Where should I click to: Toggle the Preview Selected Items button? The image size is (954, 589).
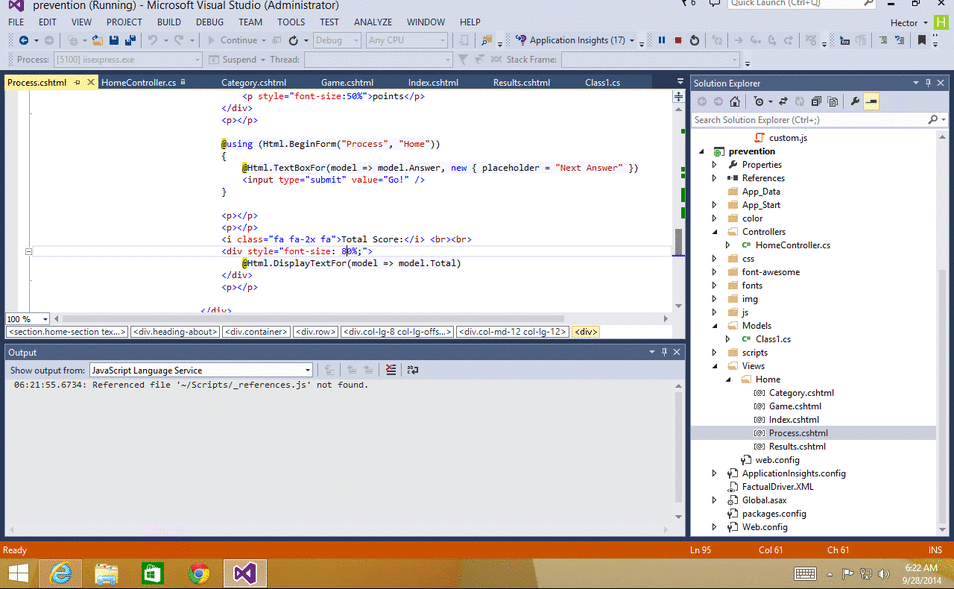click(x=871, y=101)
